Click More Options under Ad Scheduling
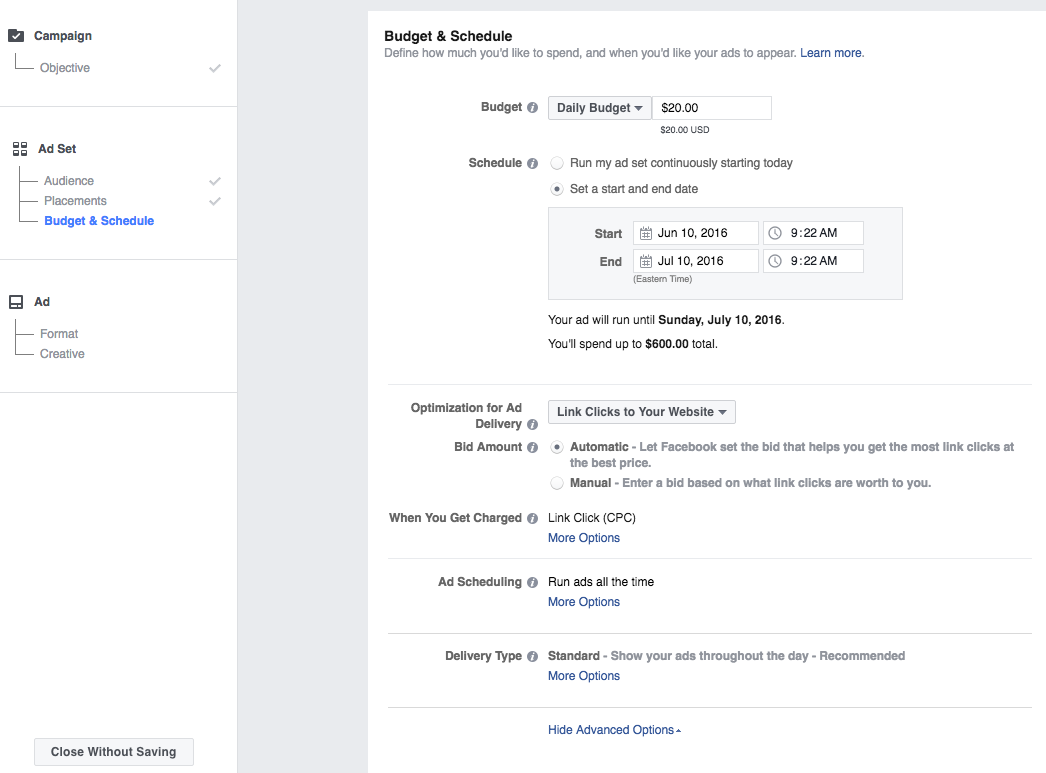 (584, 602)
